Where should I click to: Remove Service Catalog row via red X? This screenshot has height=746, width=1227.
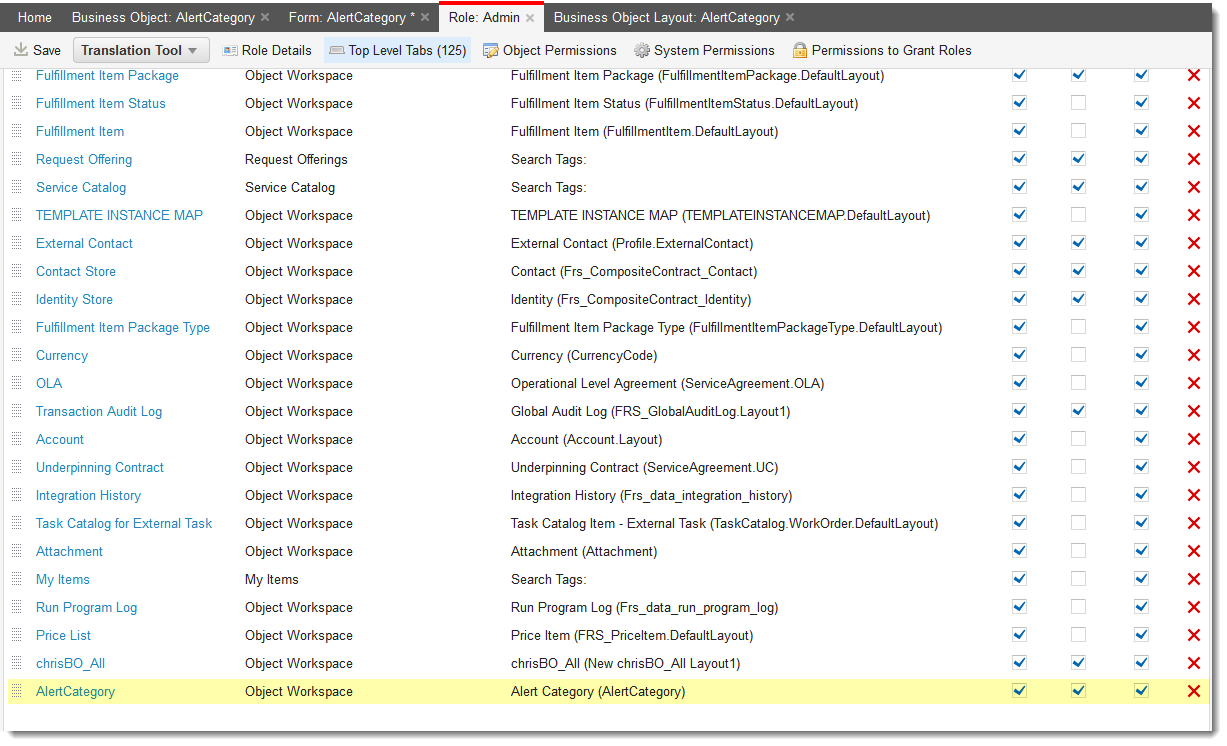point(1193,187)
